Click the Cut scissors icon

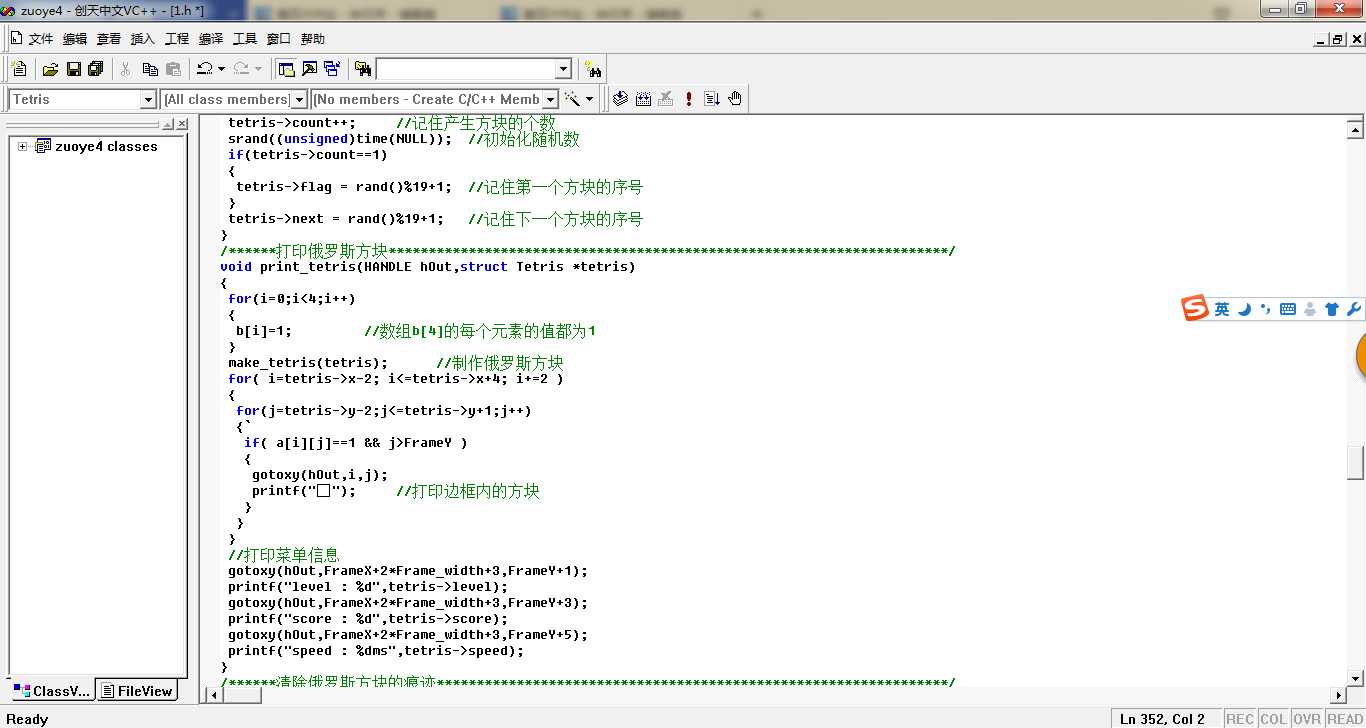coord(126,69)
